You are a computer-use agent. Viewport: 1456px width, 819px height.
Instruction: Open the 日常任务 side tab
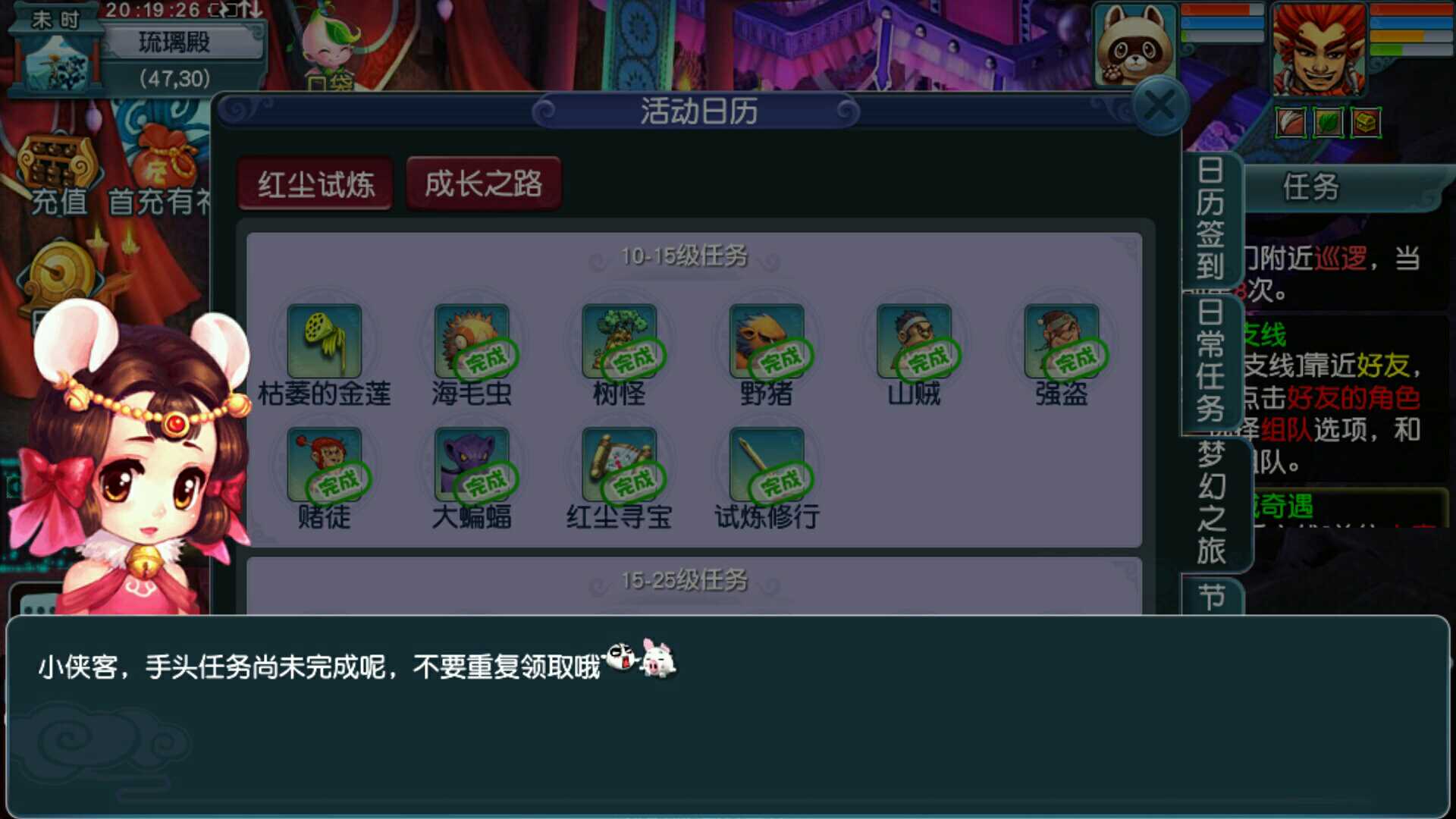[x=1211, y=361]
